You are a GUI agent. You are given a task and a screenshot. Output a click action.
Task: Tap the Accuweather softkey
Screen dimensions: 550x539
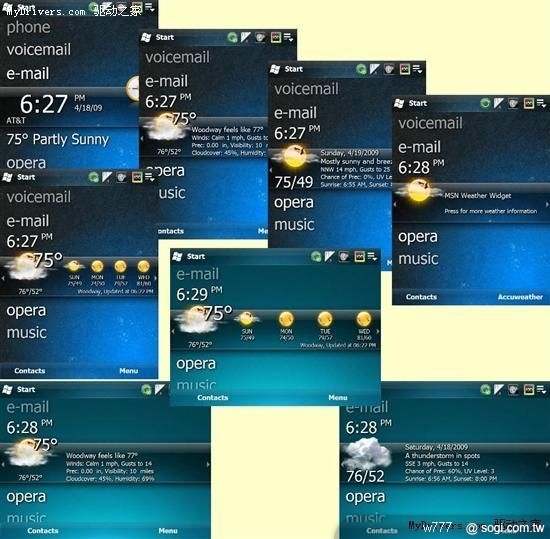click(x=520, y=297)
